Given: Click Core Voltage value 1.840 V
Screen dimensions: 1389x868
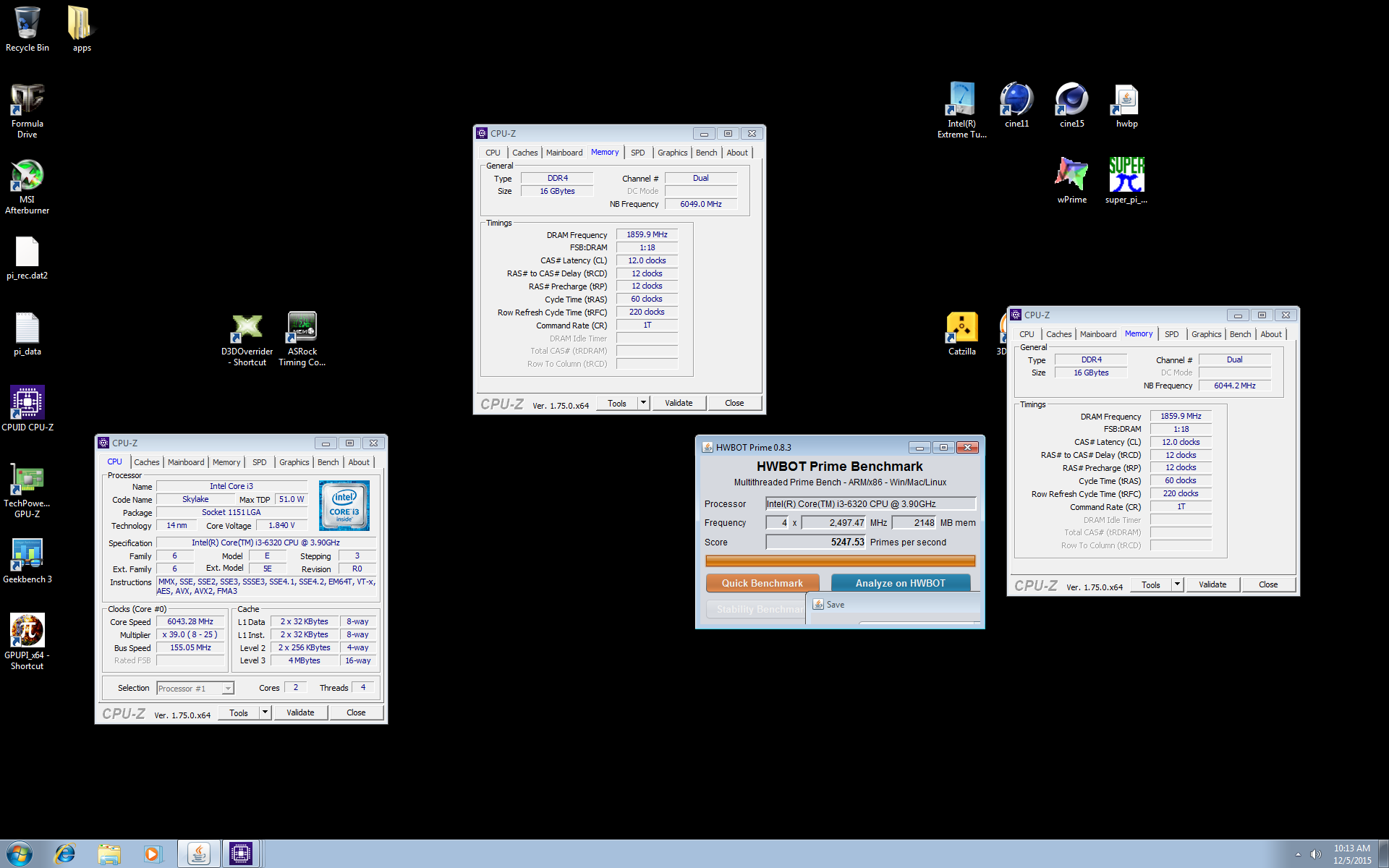Looking at the screenshot, I should click(x=281, y=525).
